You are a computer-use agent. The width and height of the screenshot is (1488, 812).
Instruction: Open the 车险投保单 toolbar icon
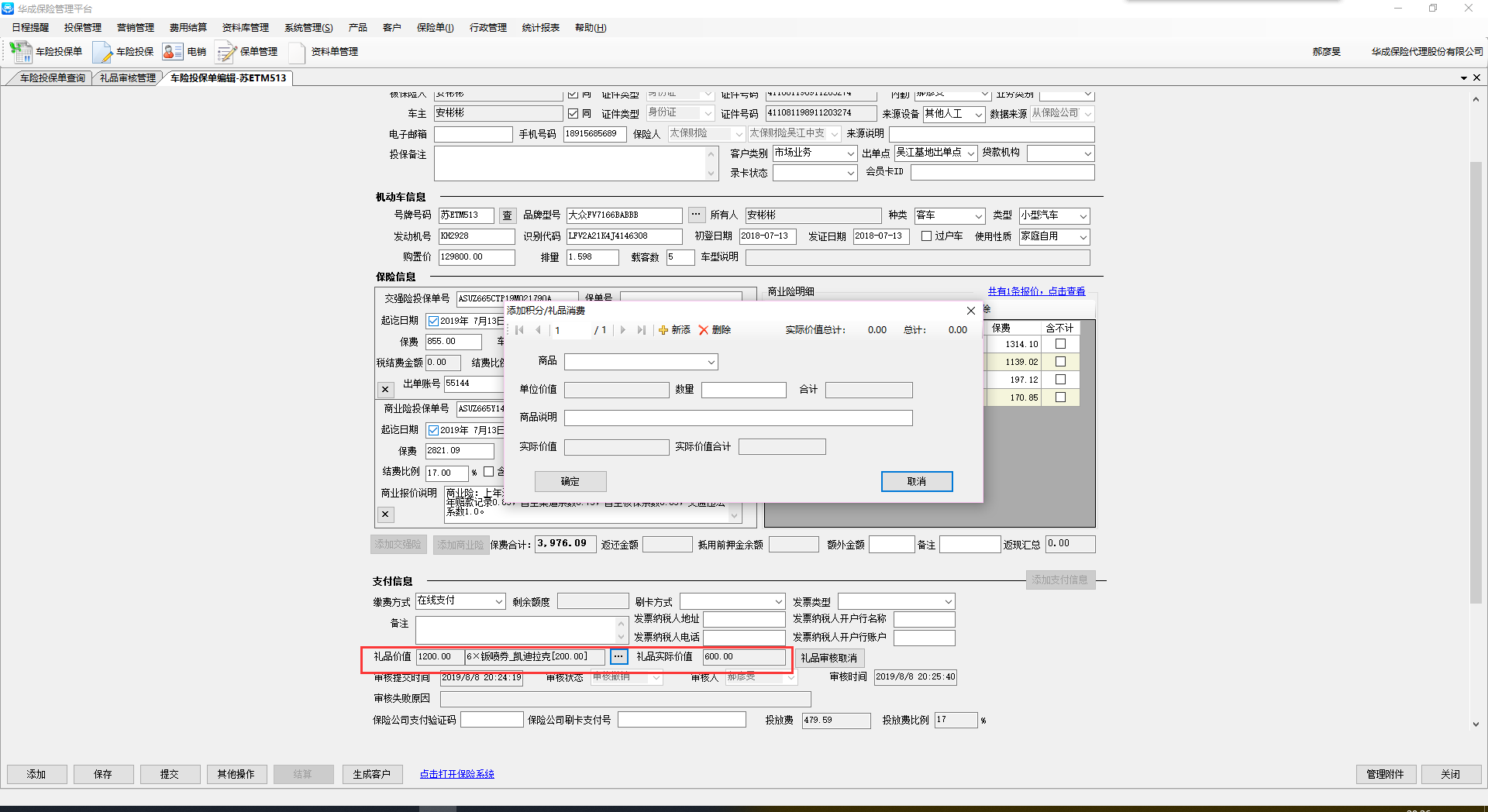coord(21,52)
